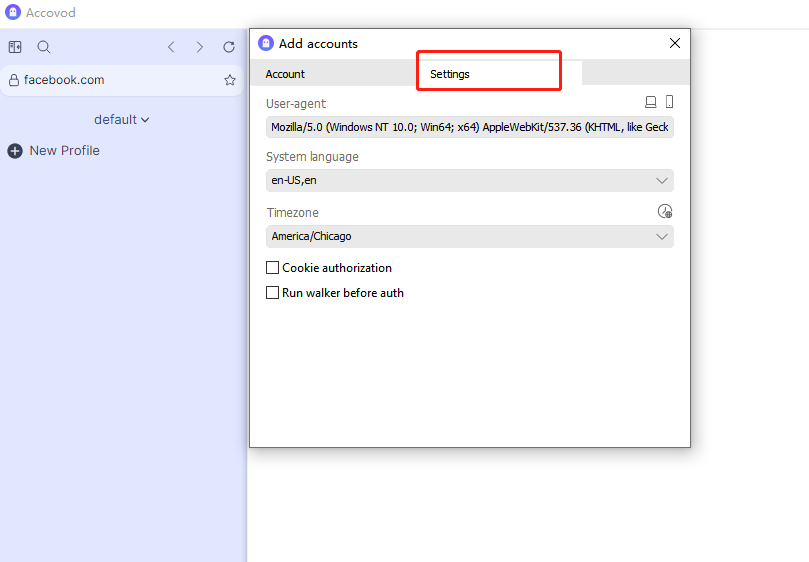Check Run walker before auth
This screenshot has height=562, width=809.
click(x=272, y=293)
